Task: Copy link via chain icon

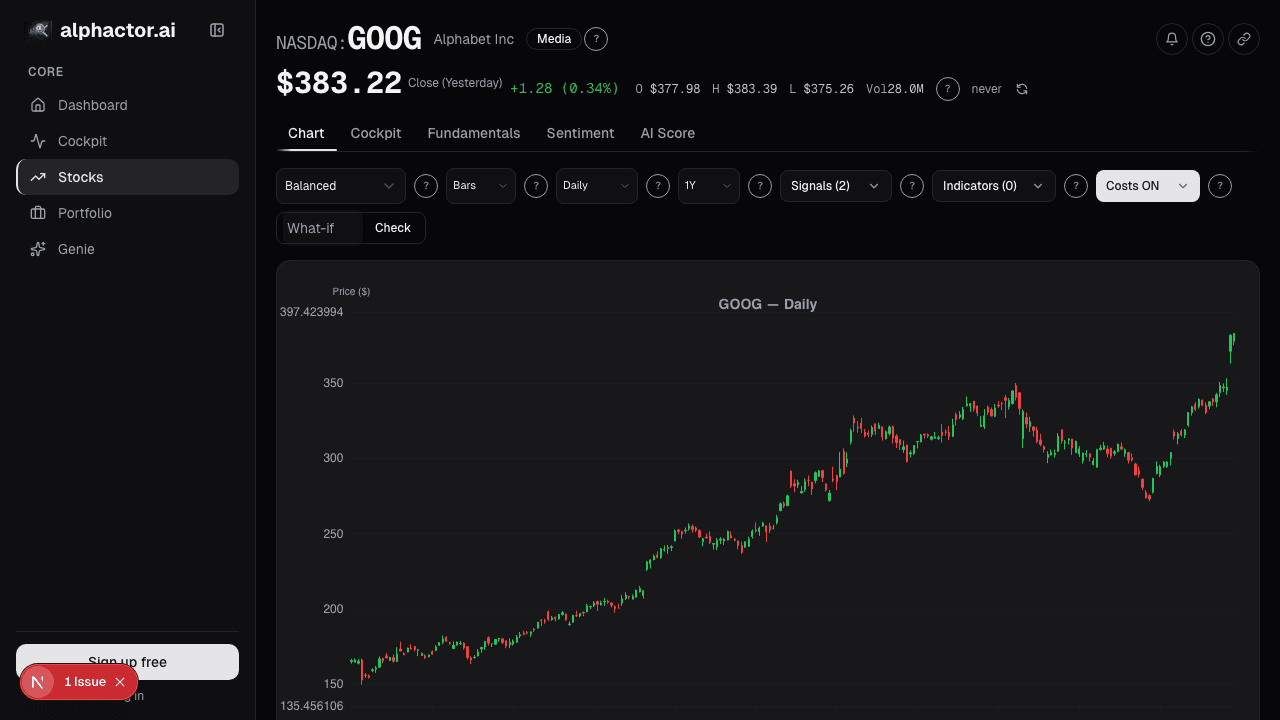Action: pyautogui.click(x=1244, y=39)
